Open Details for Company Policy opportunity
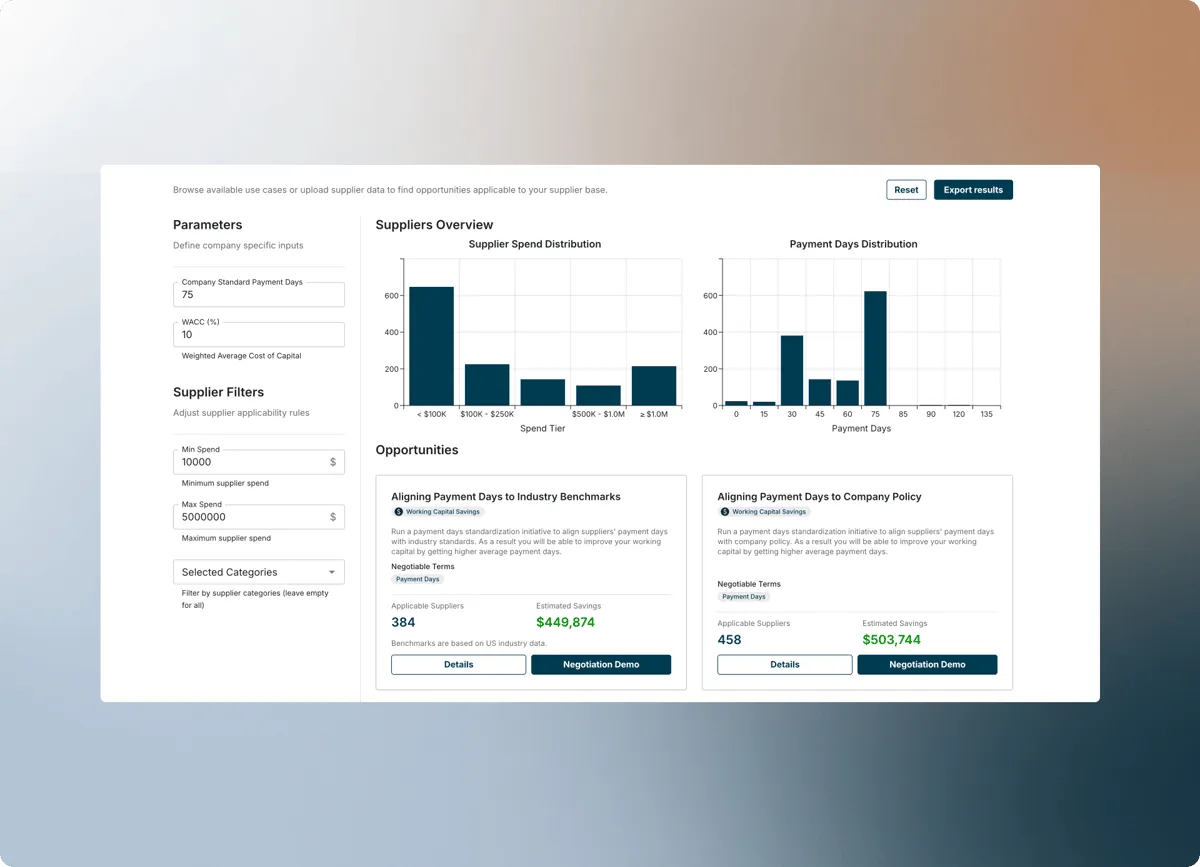This screenshot has width=1200, height=867. click(785, 665)
